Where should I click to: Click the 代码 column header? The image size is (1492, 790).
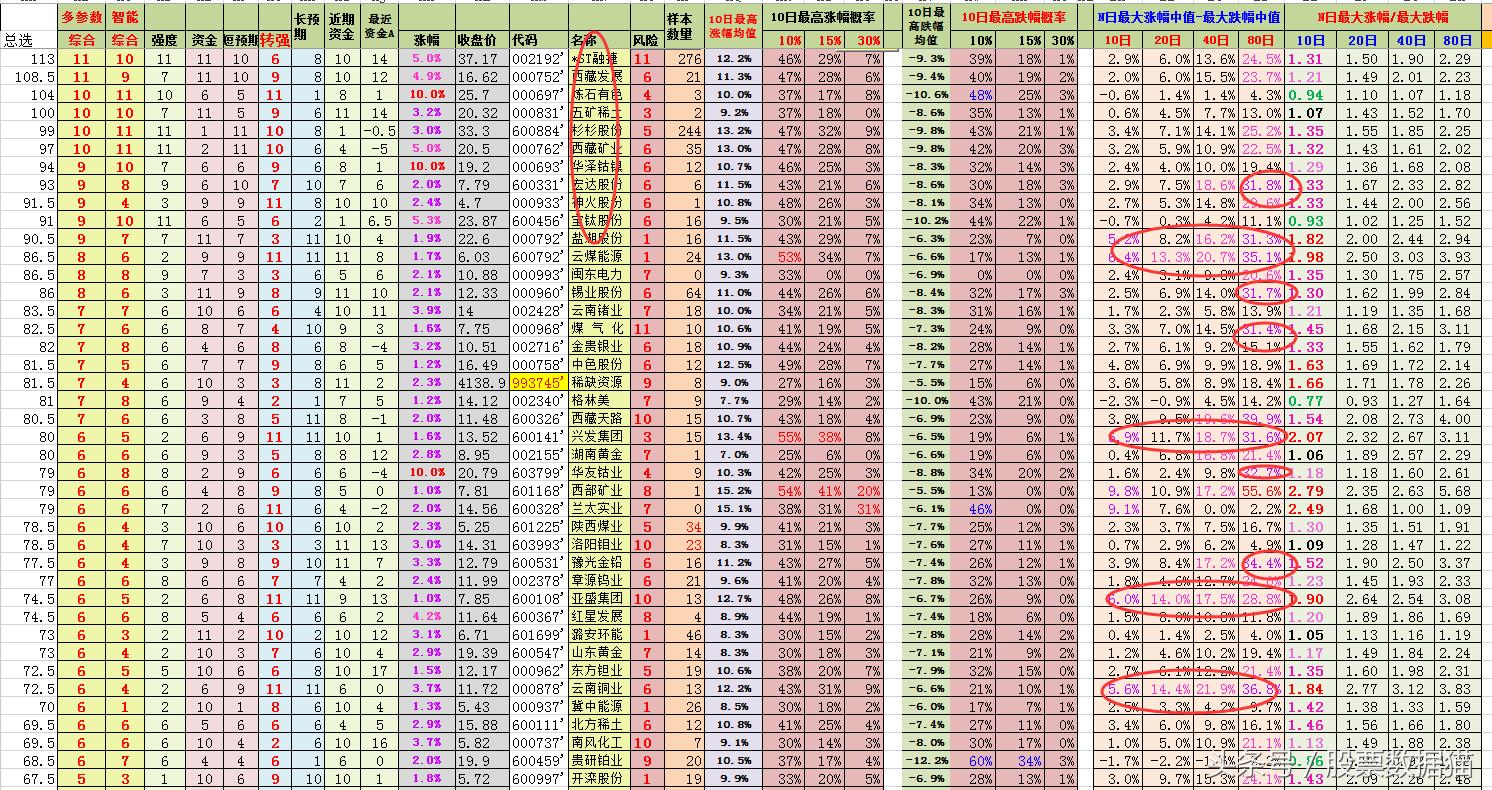[525, 40]
